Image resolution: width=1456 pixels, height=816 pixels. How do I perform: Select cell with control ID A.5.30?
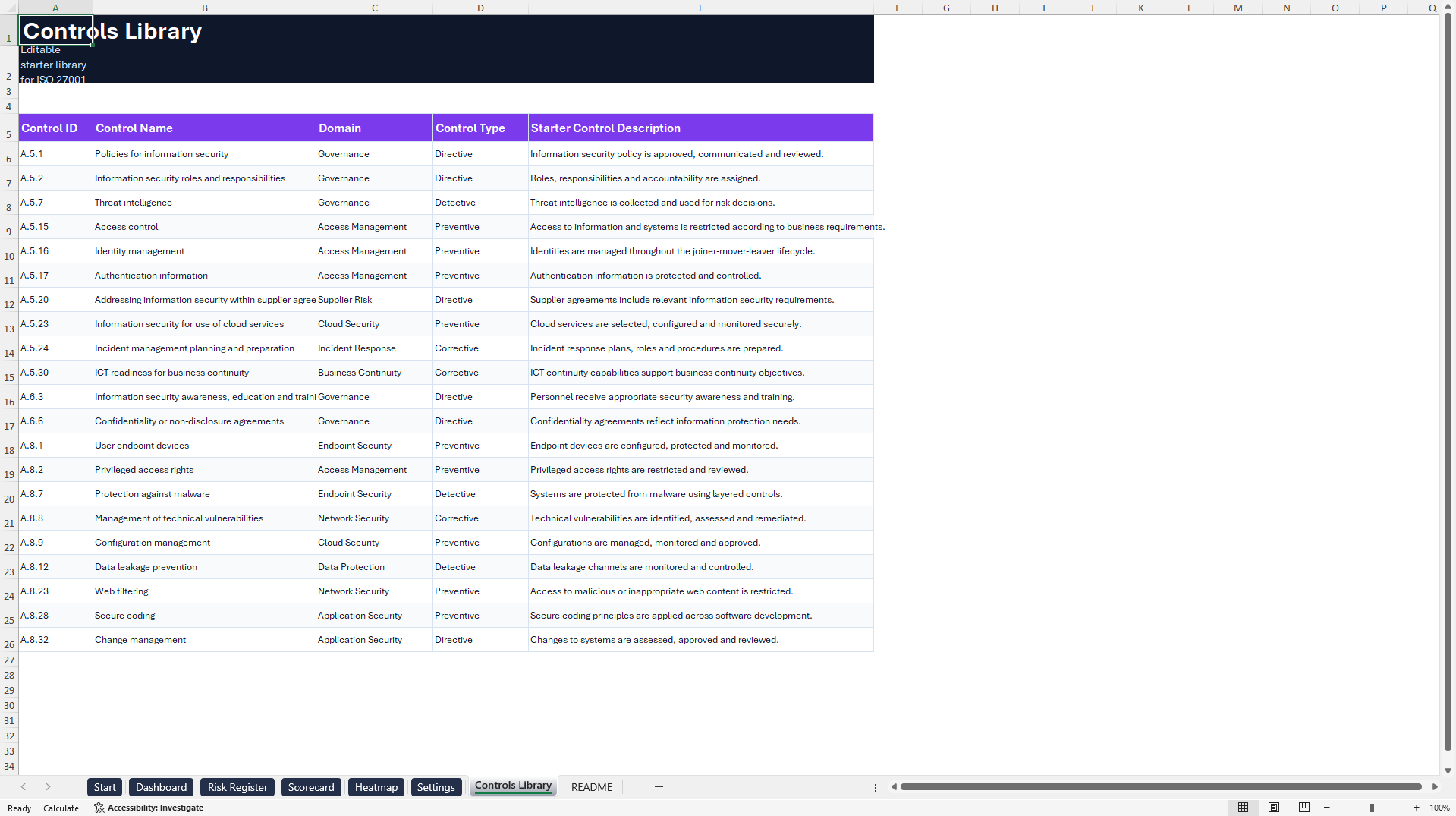pyautogui.click(x=55, y=373)
